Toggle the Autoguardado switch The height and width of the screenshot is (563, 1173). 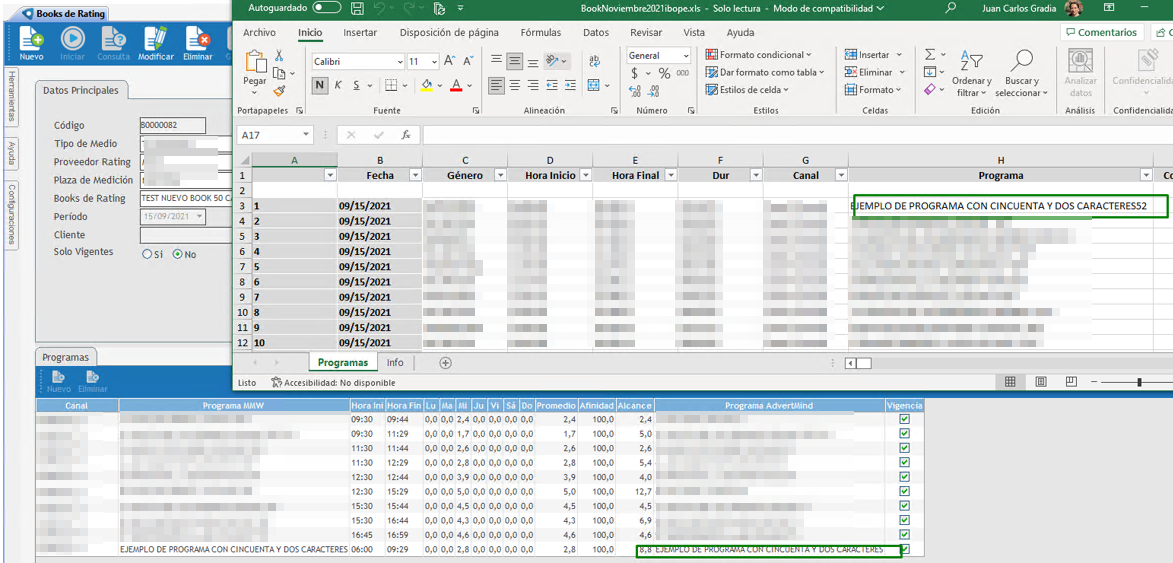(327, 8)
